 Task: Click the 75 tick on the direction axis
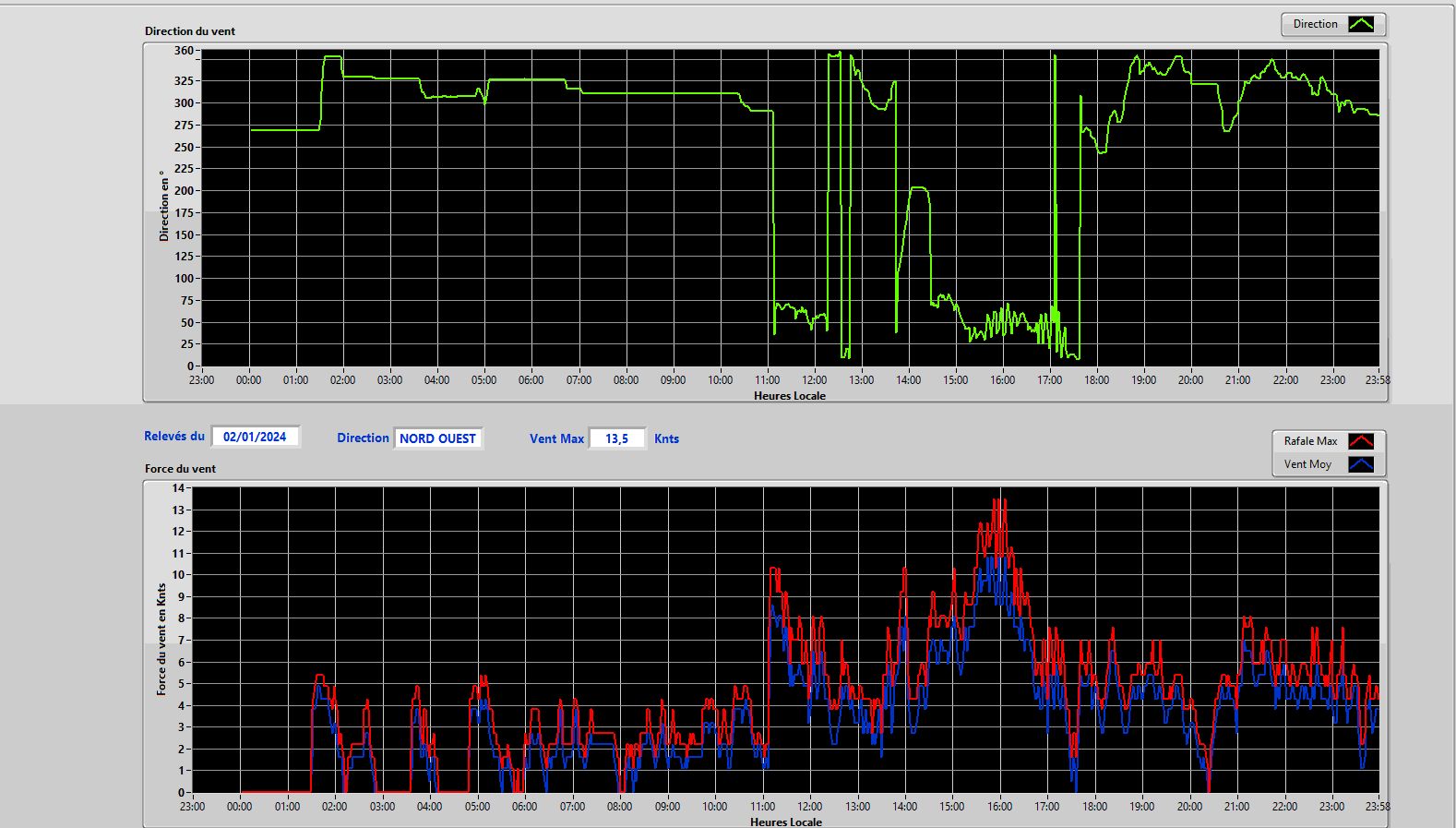187,301
